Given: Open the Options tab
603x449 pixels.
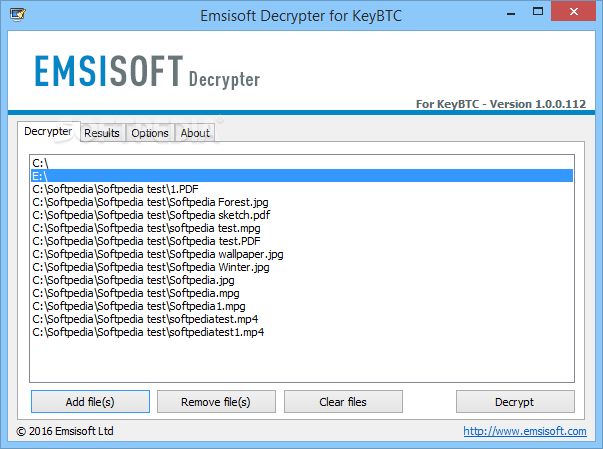Looking at the screenshot, I should click(x=150, y=133).
